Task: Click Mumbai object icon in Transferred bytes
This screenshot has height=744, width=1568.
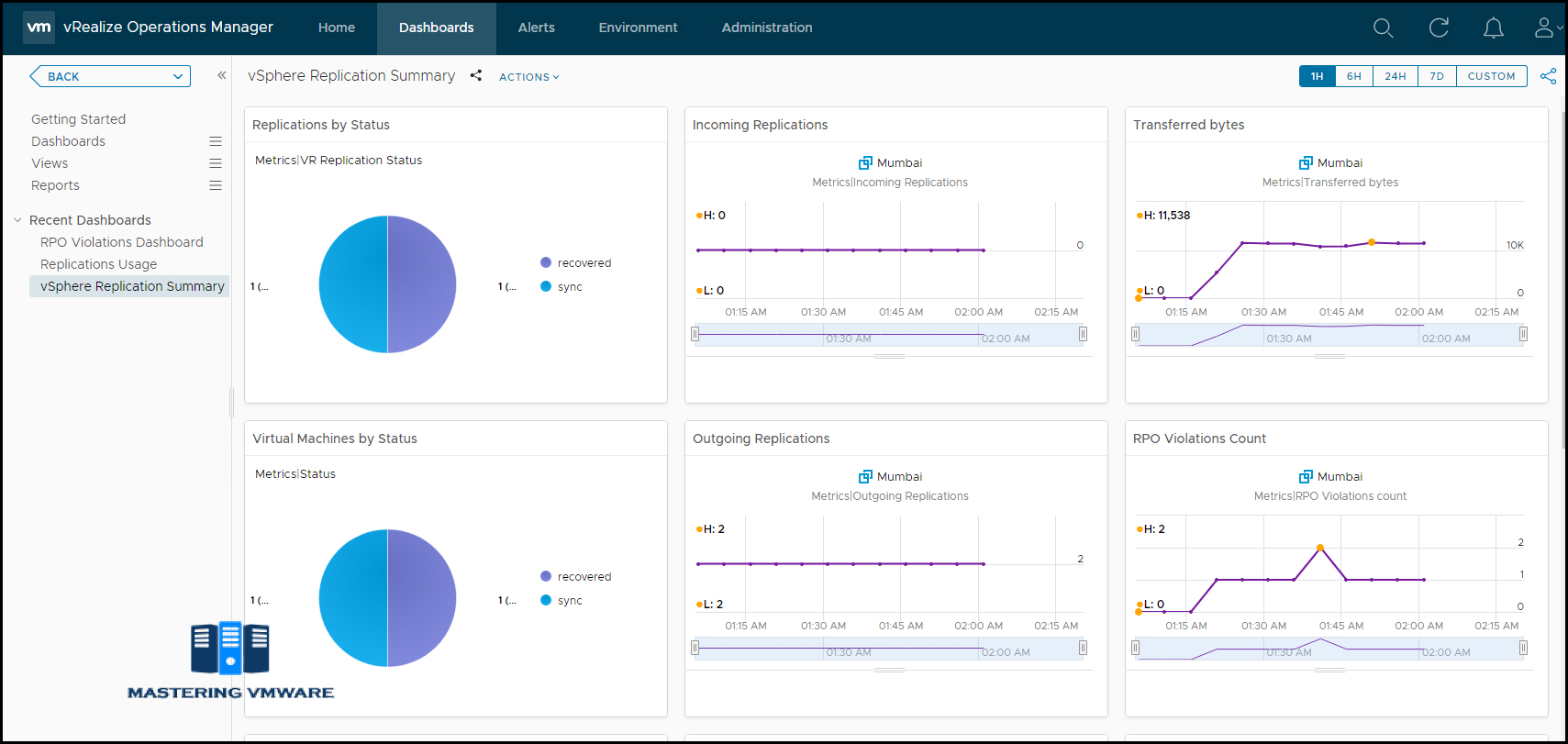Action: [x=1306, y=162]
